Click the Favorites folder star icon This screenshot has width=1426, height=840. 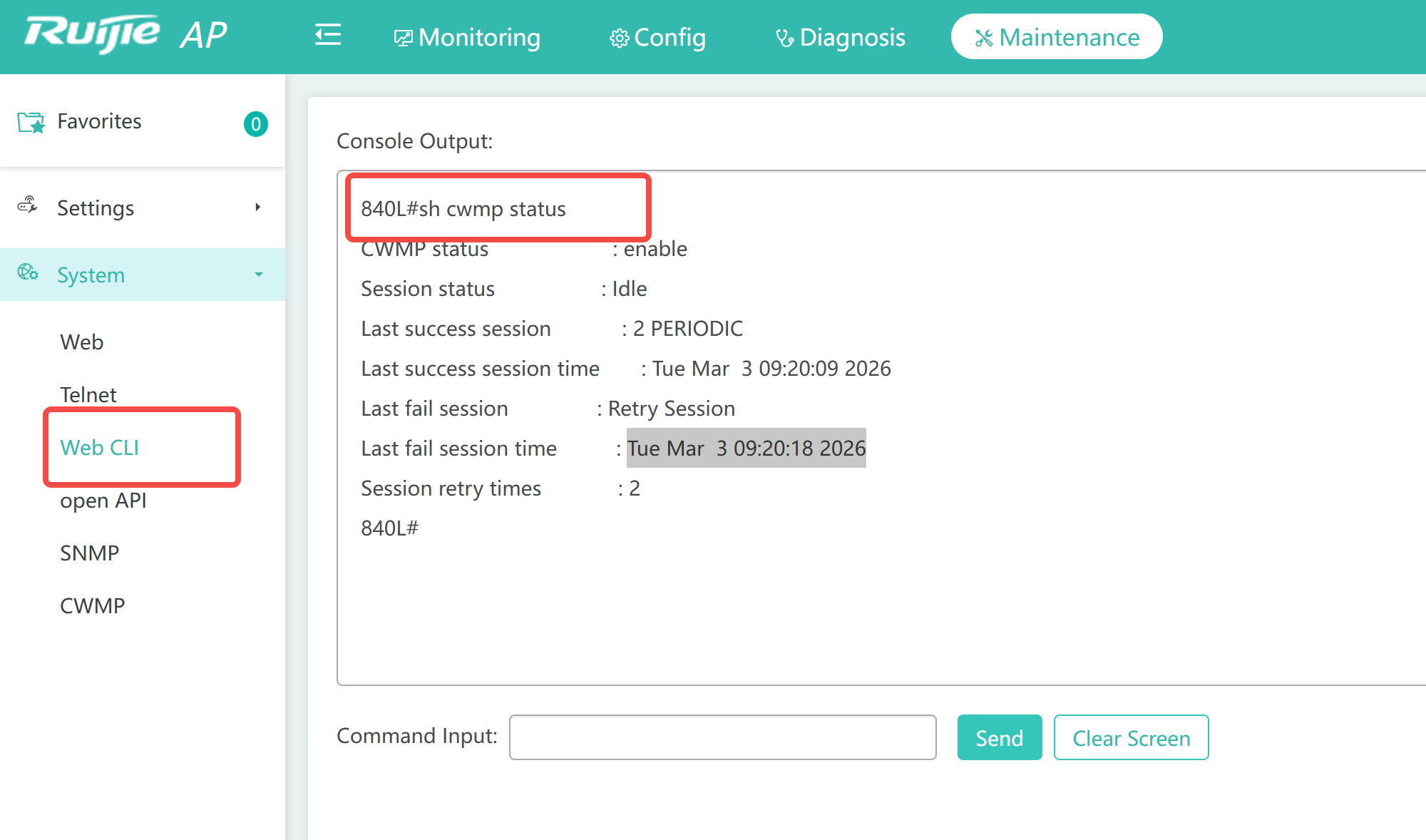[31, 123]
